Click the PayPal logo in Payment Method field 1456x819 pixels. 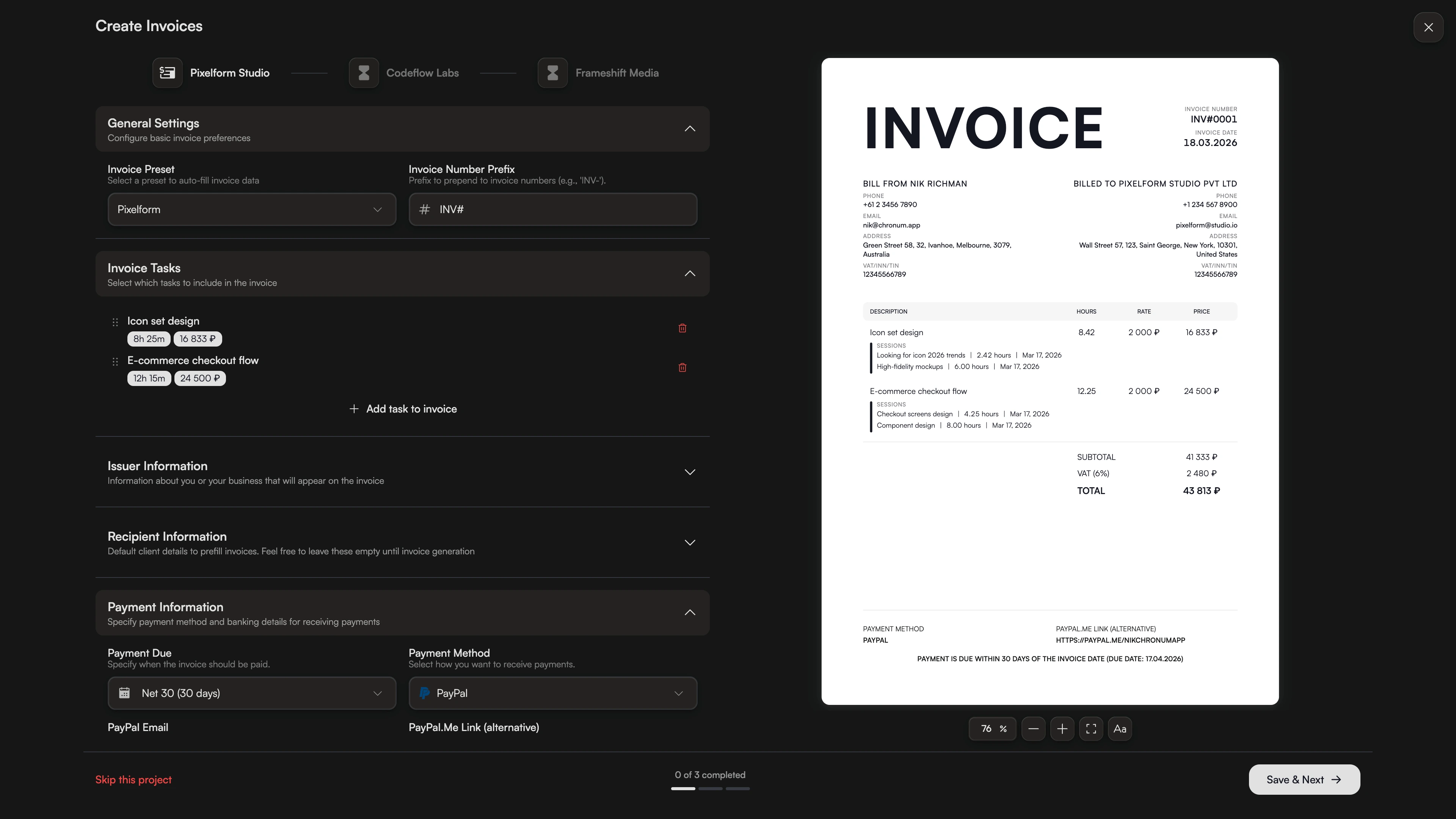click(x=424, y=692)
